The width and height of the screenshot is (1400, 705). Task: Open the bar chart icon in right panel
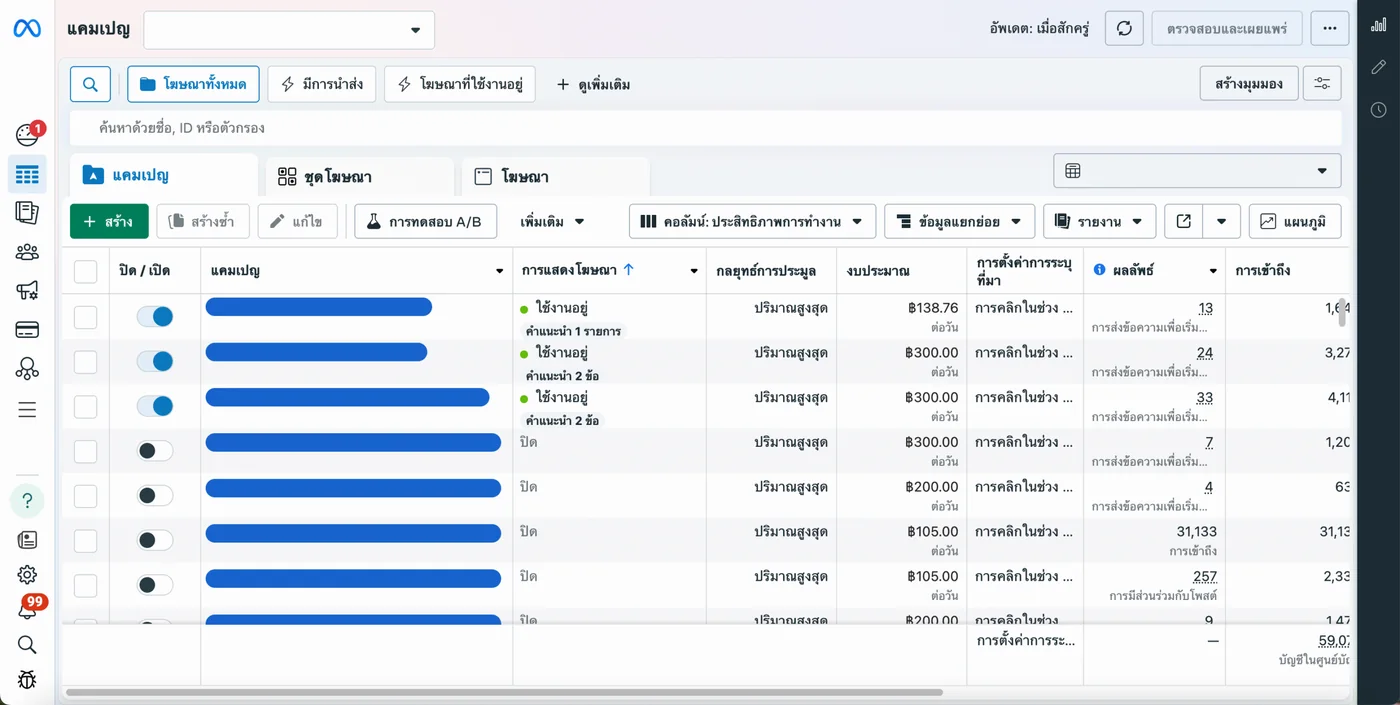pyautogui.click(x=1379, y=25)
